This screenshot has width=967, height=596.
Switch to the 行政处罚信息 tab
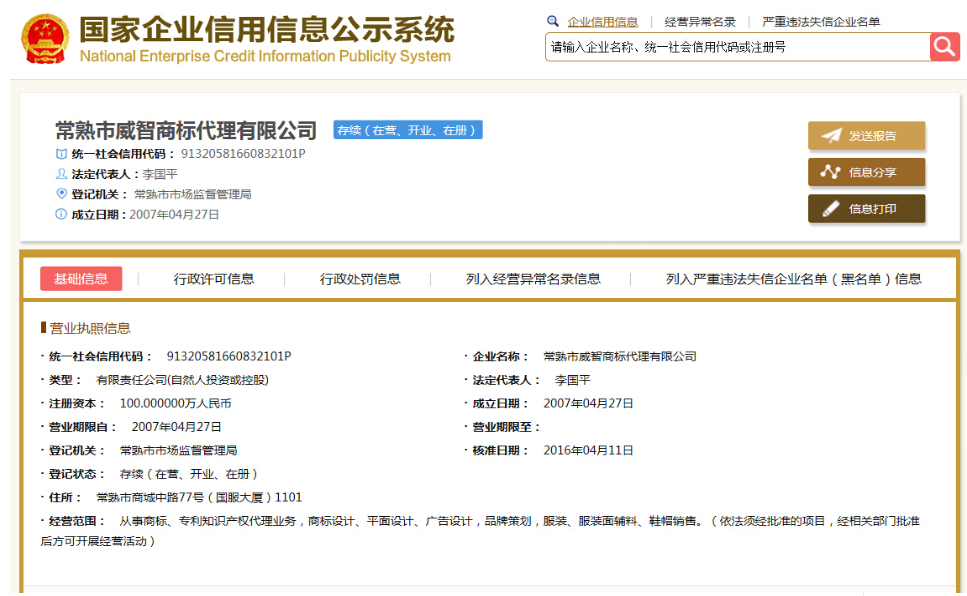coord(360,279)
